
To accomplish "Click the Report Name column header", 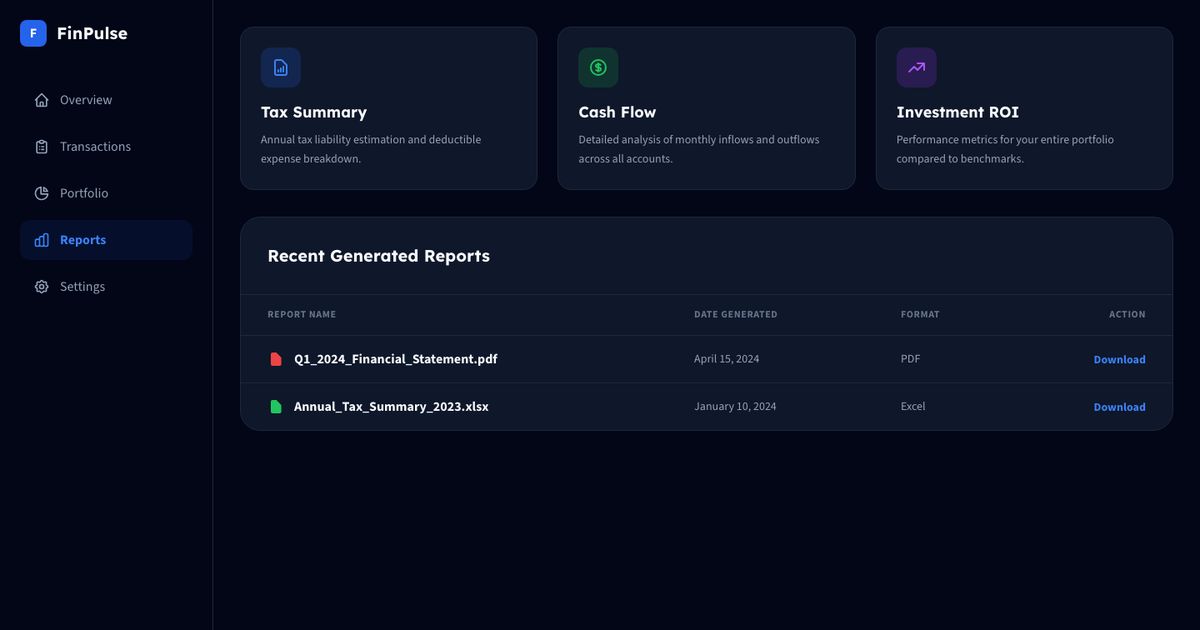I will (x=302, y=314).
